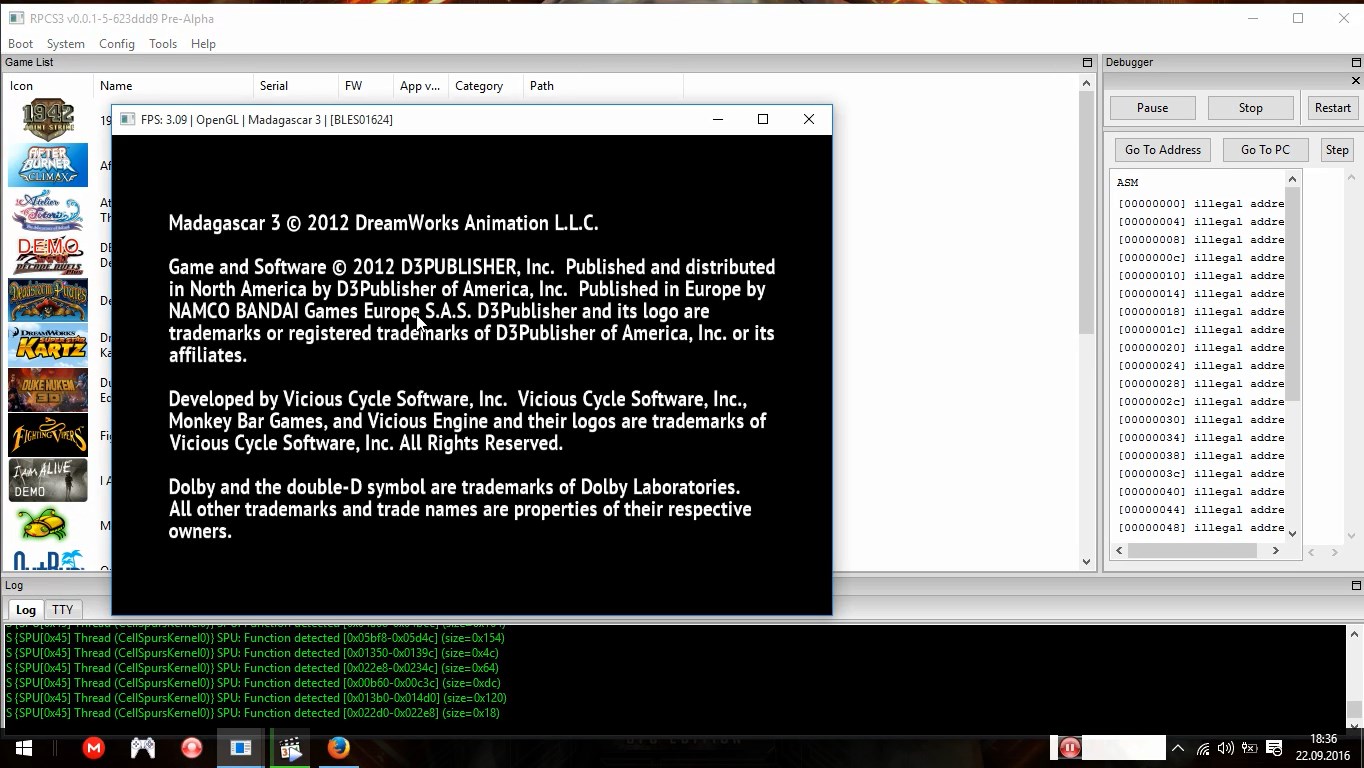Select the Duke Nukem 3D game icon

click(x=48, y=390)
